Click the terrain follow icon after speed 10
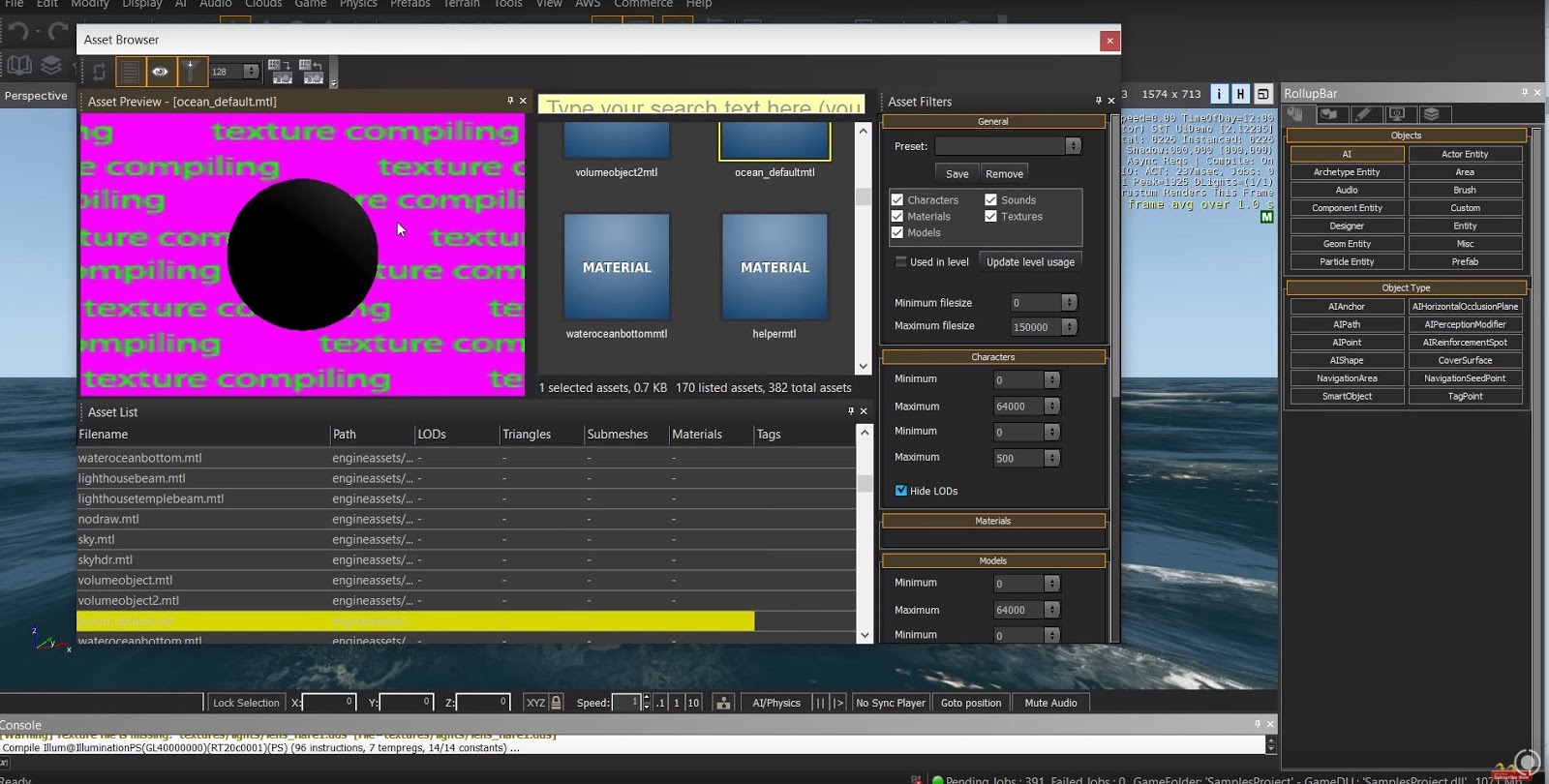 tap(723, 703)
